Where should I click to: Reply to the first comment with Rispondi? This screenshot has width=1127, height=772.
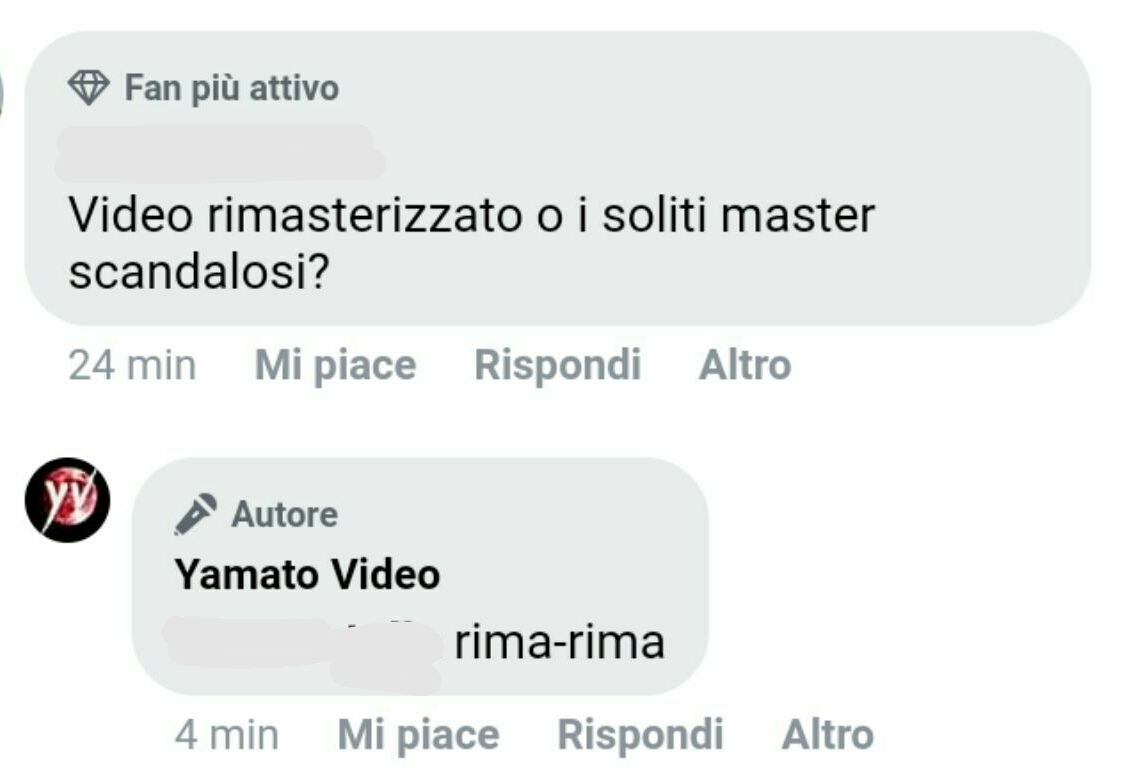(x=557, y=364)
